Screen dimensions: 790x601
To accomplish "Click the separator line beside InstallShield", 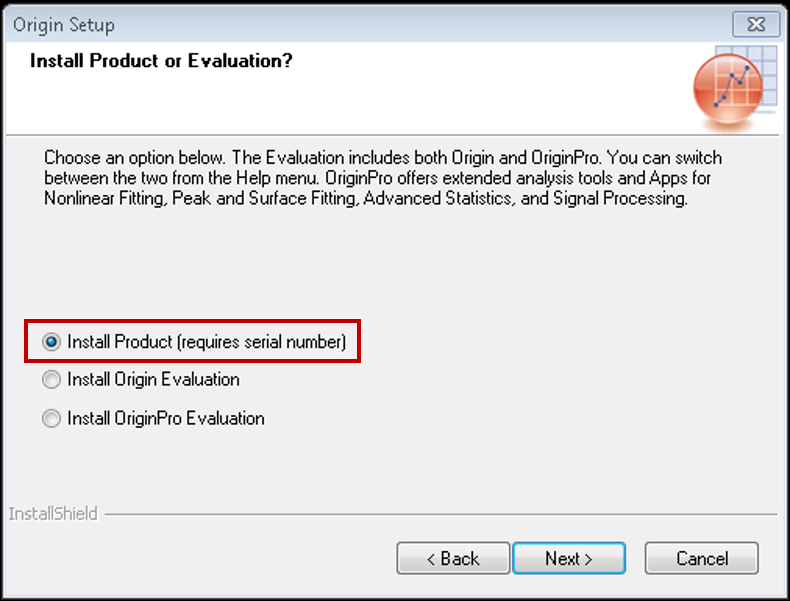I will pyautogui.click(x=441, y=514).
